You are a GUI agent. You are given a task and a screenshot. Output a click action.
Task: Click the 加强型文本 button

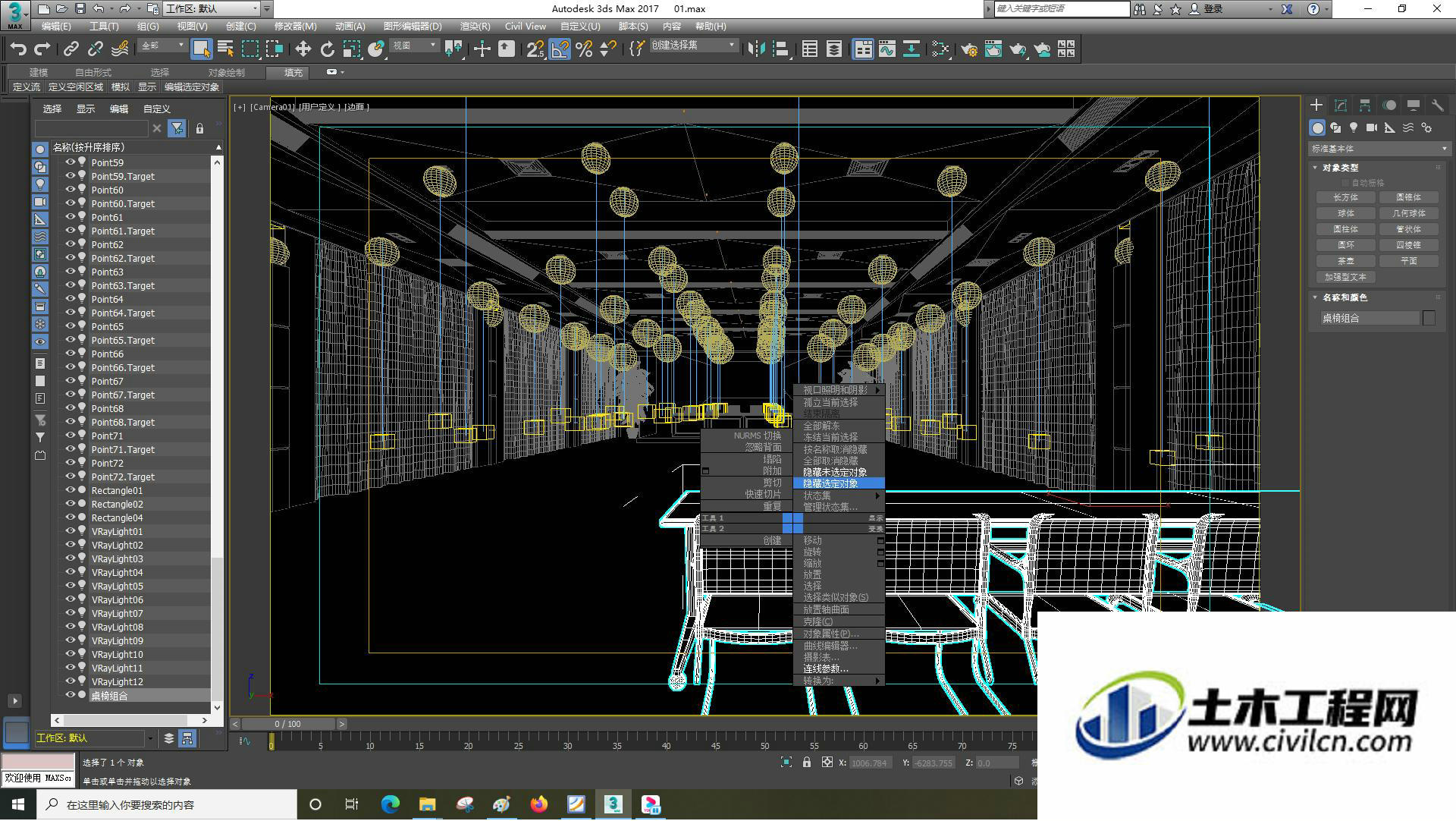coord(1346,277)
